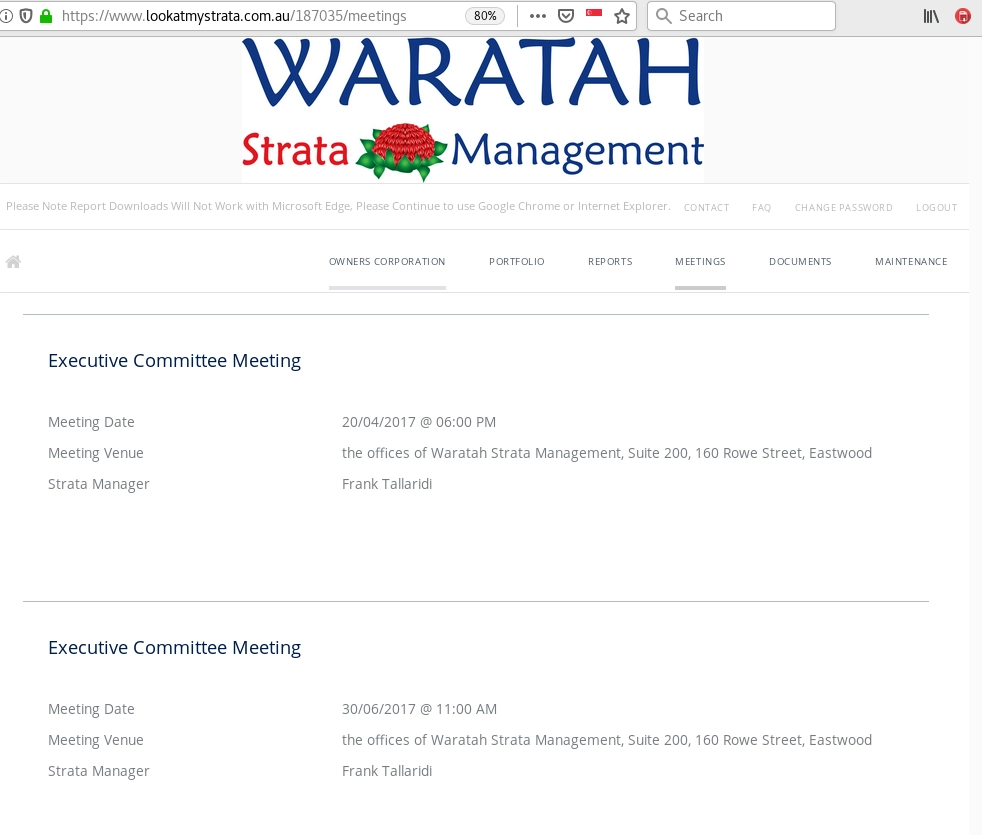The image size is (982, 835).
Task: Click the Waratah Strata Management logo
Action: pyautogui.click(x=473, y=110)
